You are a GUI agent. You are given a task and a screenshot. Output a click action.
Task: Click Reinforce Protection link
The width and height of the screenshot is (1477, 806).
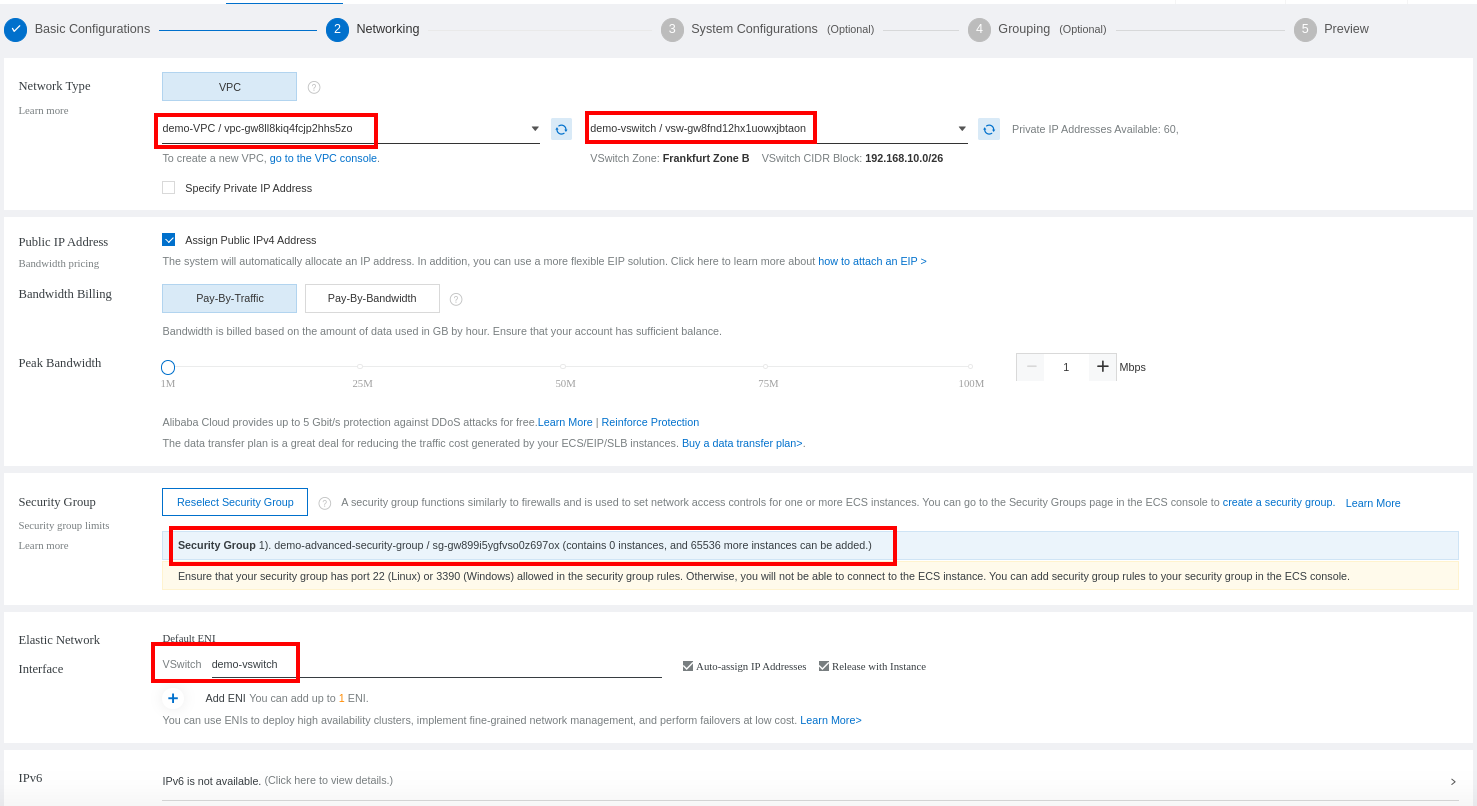[x=650, y=422]
